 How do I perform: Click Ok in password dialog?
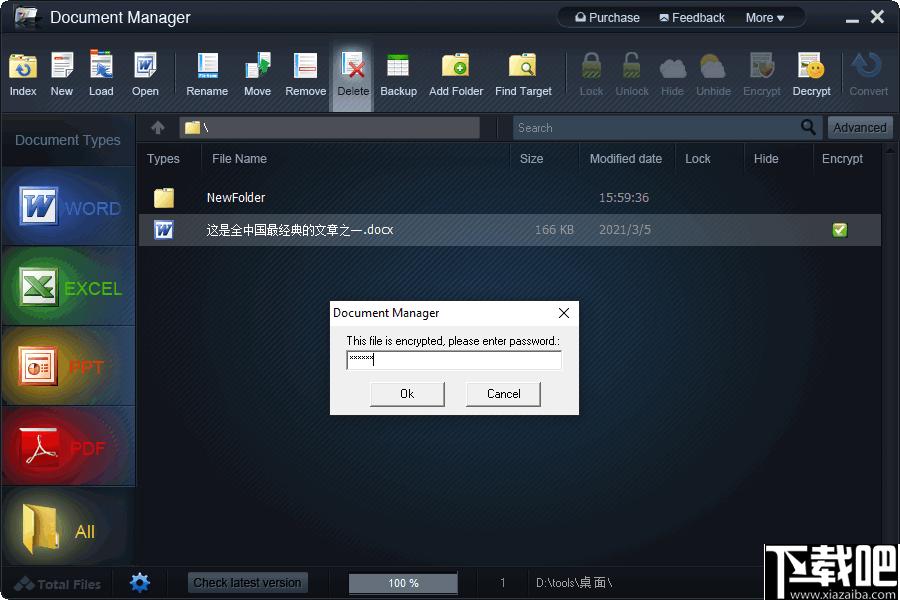point(407,394)
